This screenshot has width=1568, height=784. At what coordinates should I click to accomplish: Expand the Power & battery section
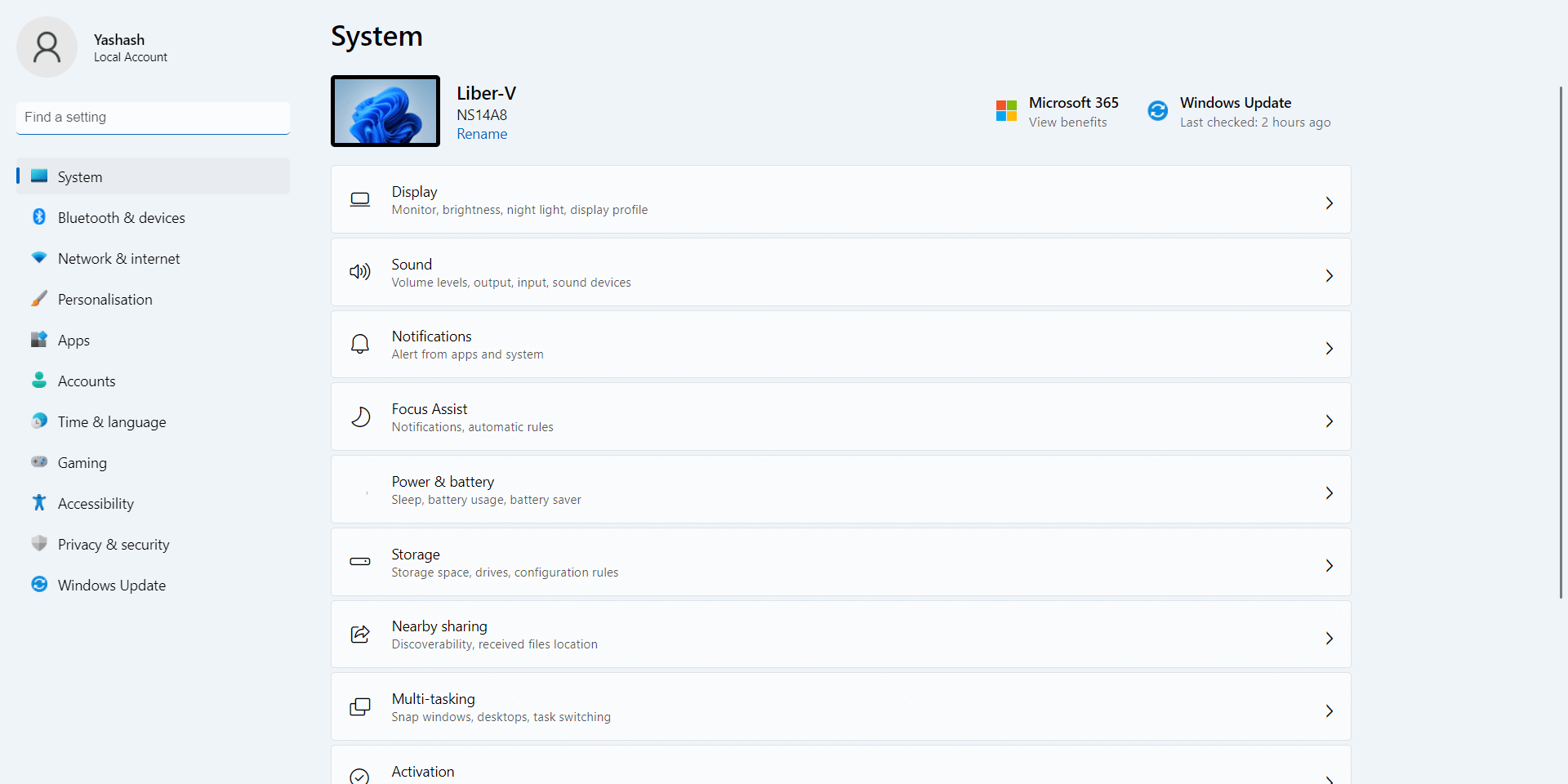click(1330, 492)
